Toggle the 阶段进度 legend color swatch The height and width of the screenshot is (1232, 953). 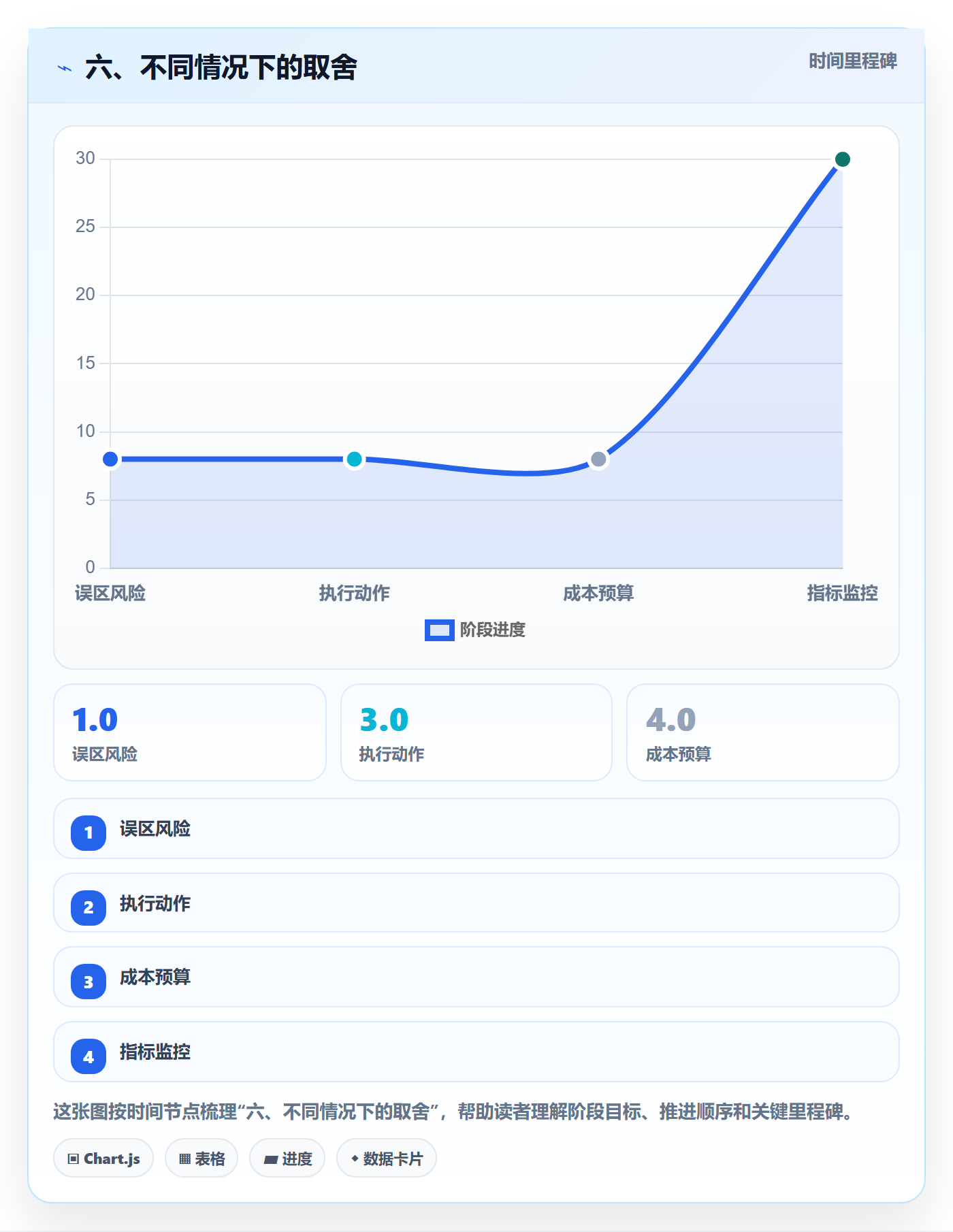pos(440,630)
